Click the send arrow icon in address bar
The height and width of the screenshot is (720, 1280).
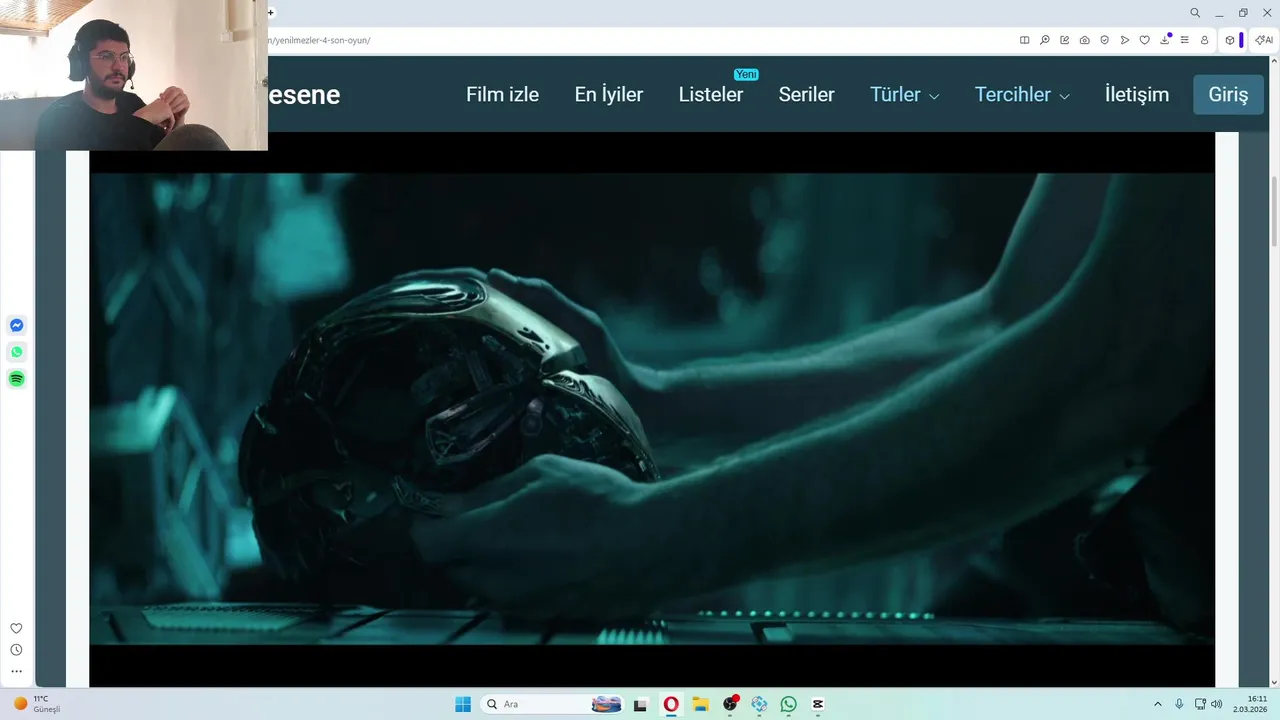[1124, 40]
